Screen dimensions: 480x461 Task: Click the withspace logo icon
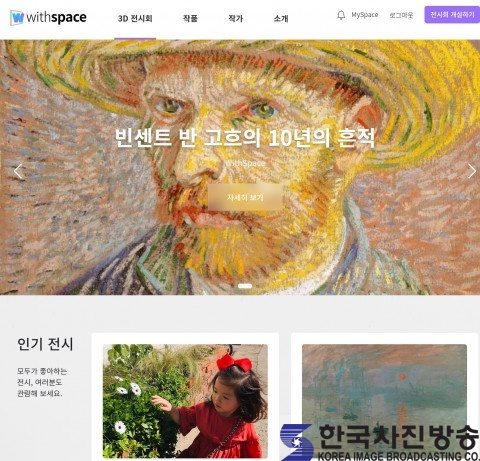tap(17, 17)
